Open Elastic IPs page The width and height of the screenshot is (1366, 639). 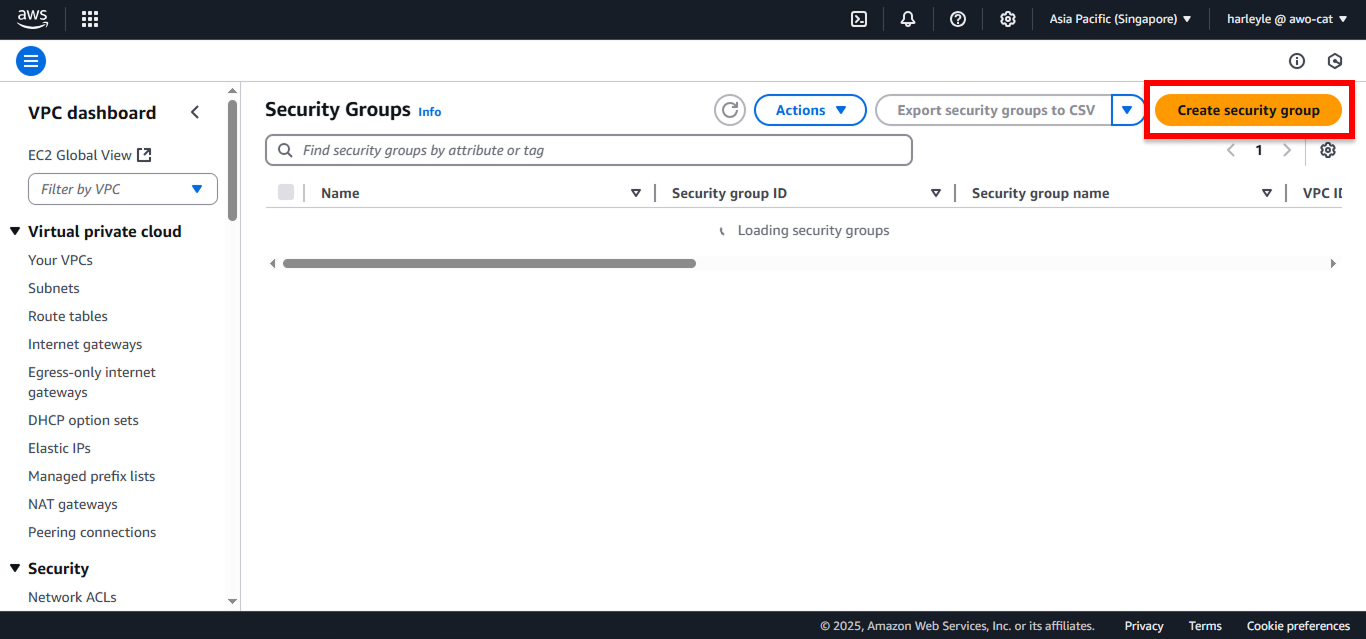59,448
